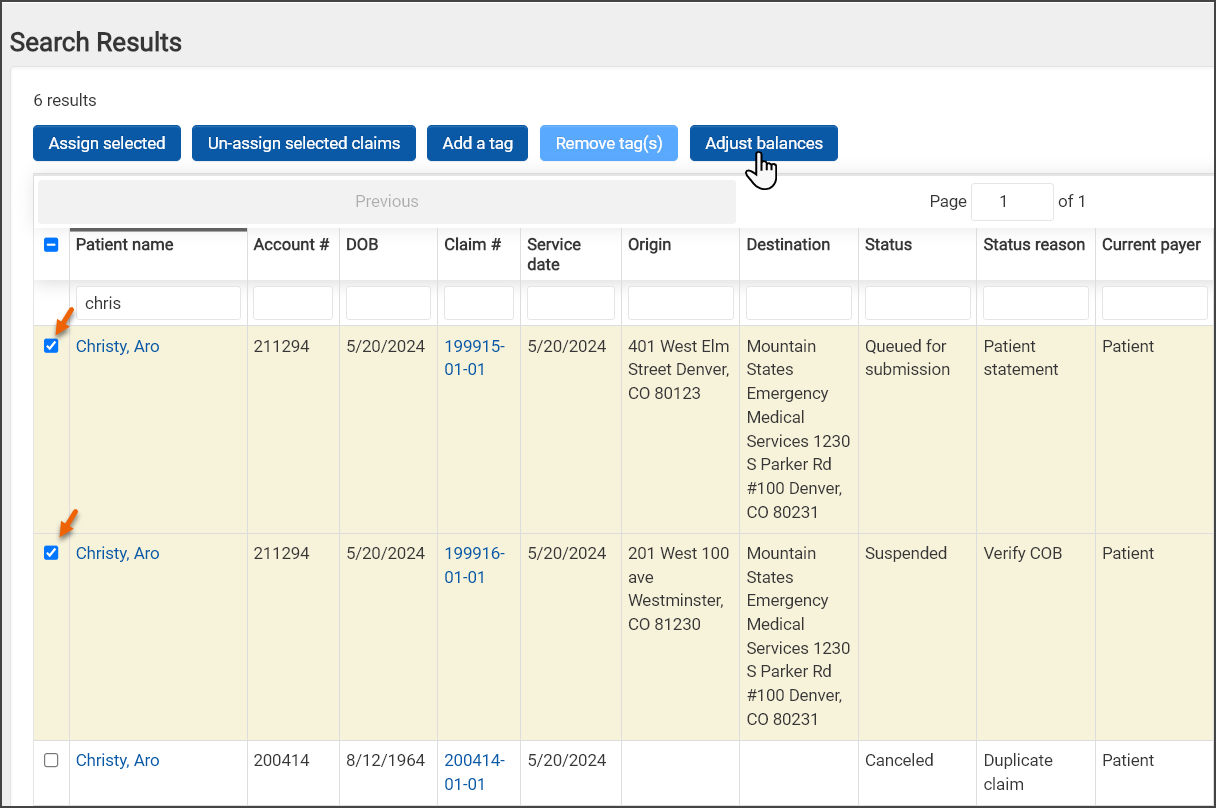Click the Claim # filter field
This screenshot has height=808, width=1216.
479,303
